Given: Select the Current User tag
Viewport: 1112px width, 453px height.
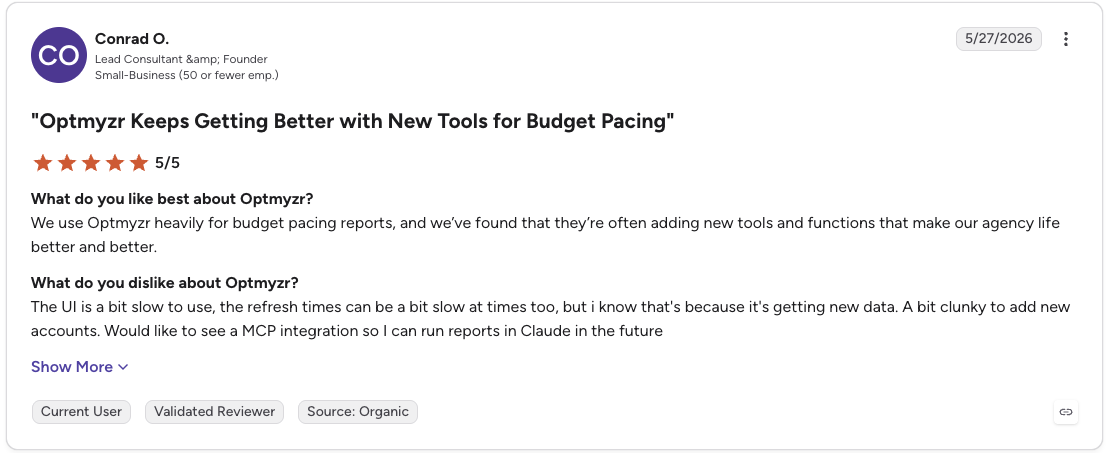Looking at the screenshot, I should click(81, 412).
